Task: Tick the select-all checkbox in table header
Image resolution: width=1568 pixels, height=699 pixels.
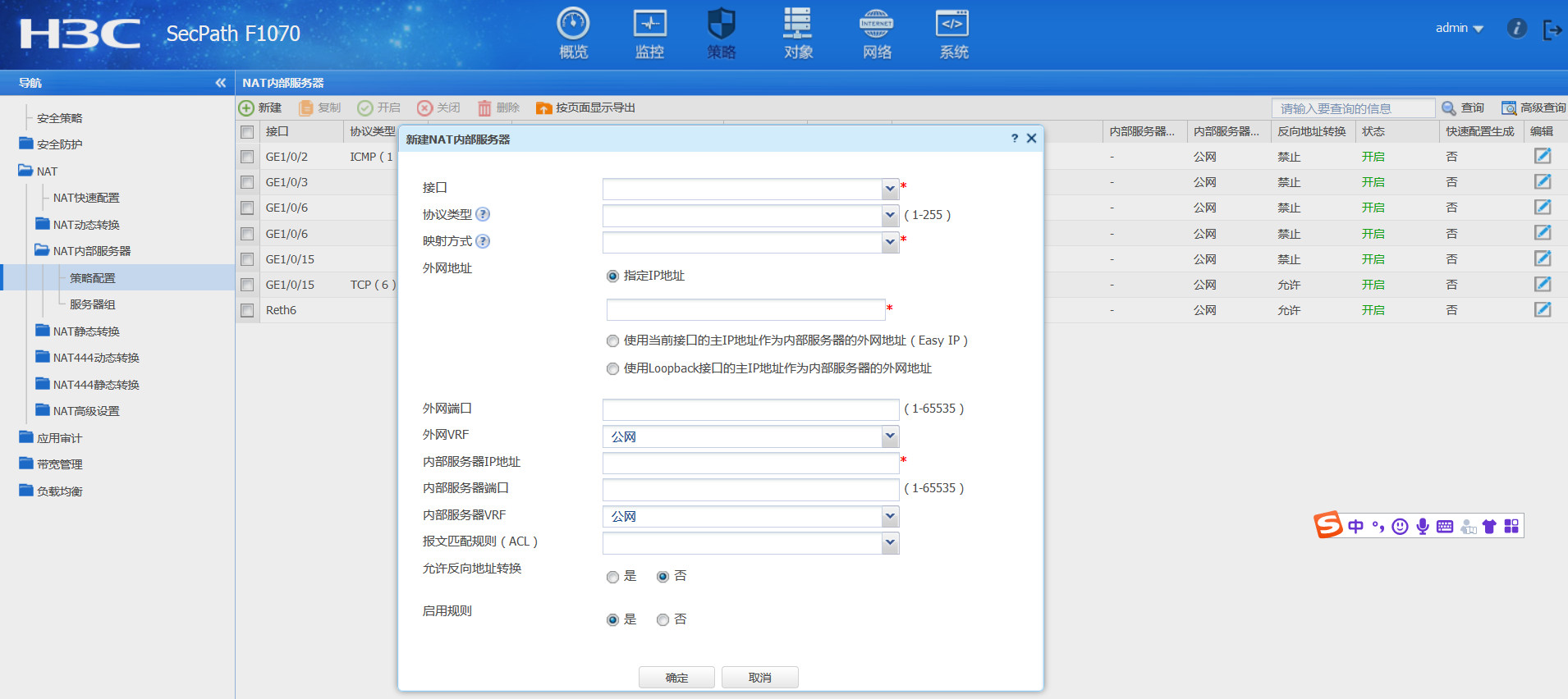Action: pos(247,132)
